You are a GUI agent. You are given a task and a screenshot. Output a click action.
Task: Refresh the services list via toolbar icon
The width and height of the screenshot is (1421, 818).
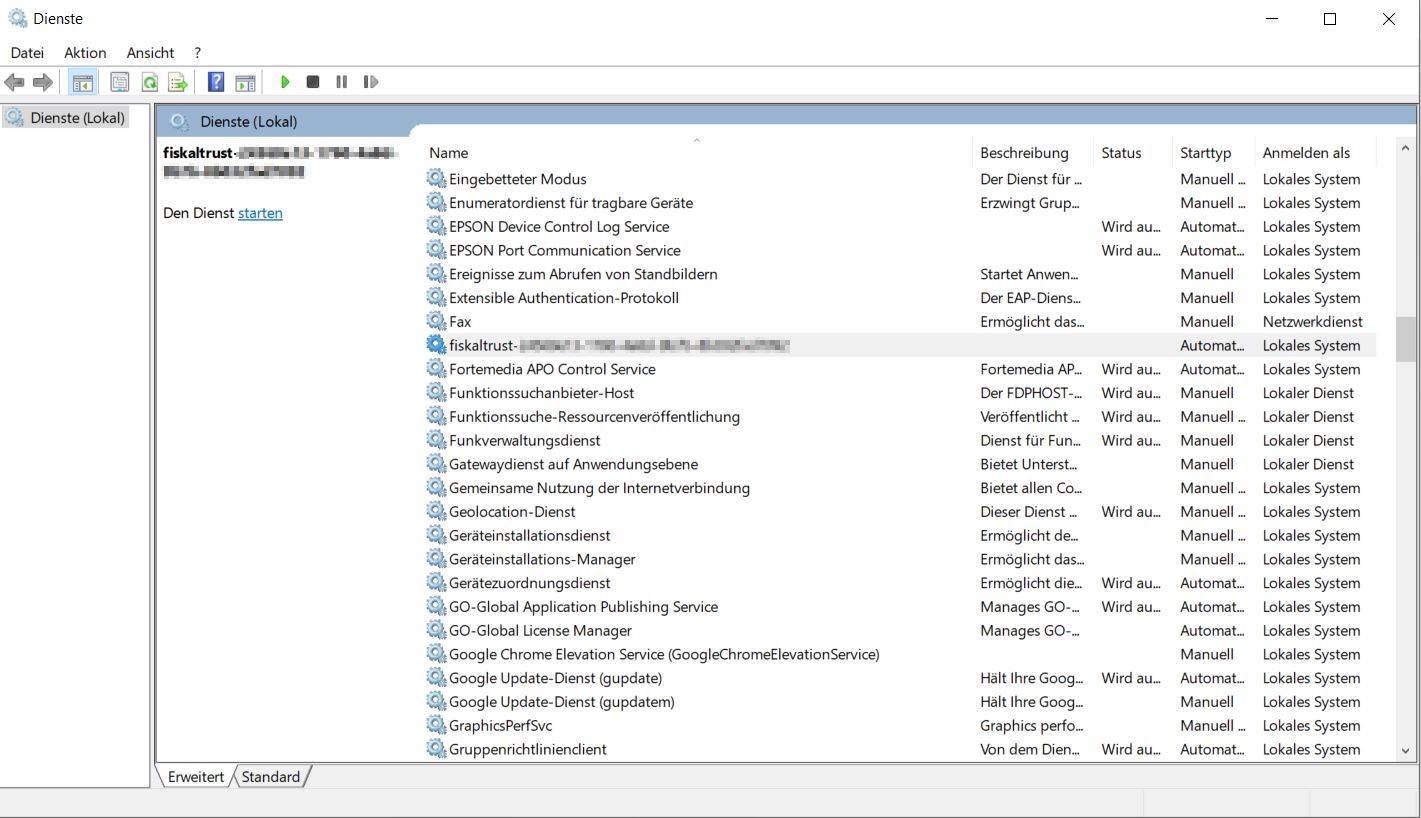(x=150, y=82)
